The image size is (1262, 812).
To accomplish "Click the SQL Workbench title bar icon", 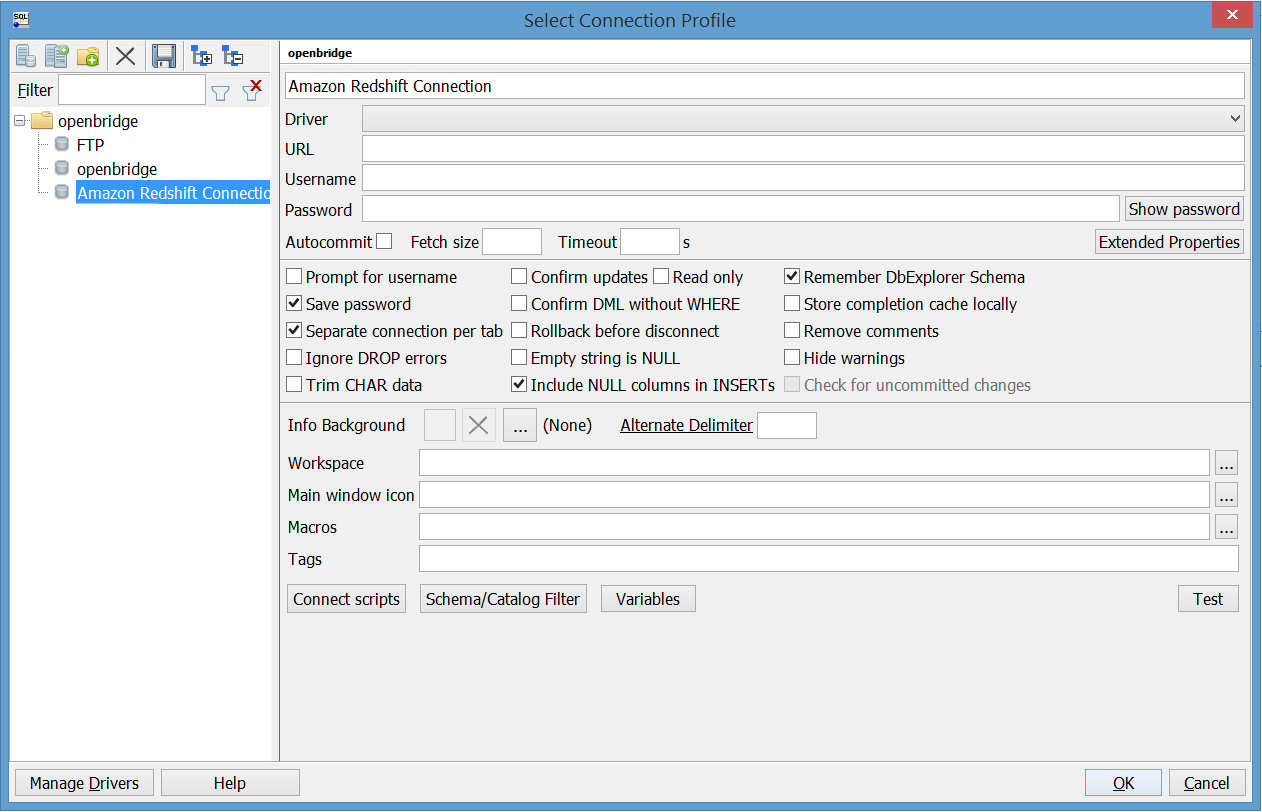I will tap(21, 19).
